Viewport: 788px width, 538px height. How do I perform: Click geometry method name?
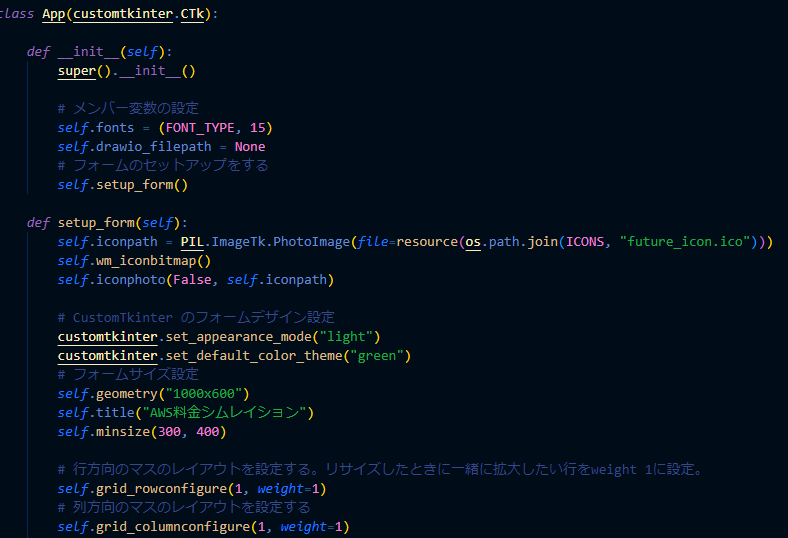(x=127, y=394)
